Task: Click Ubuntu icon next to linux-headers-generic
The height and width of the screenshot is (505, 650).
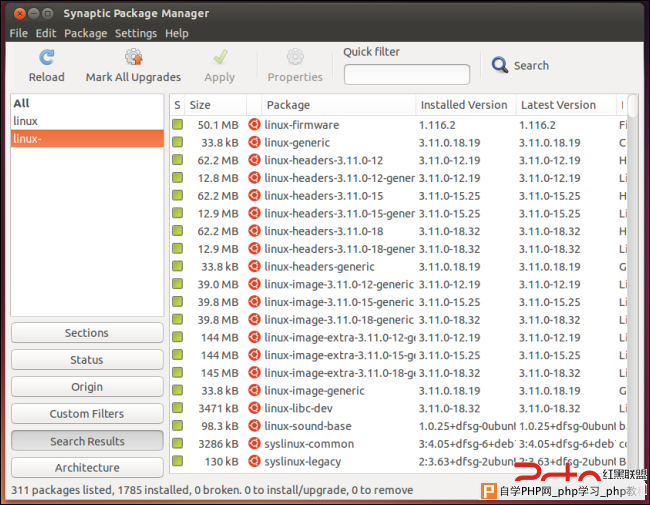Action: coord(254,266)
